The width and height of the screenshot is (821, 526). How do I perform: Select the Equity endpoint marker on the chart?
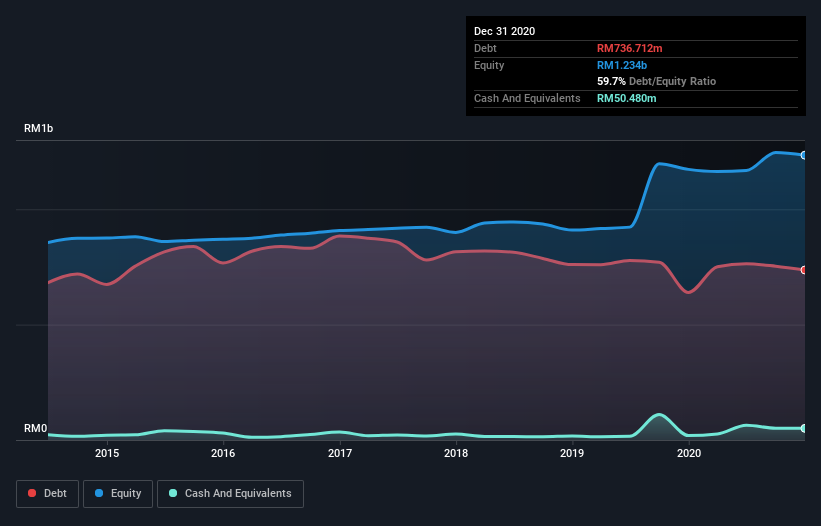(x=804, y=155)
